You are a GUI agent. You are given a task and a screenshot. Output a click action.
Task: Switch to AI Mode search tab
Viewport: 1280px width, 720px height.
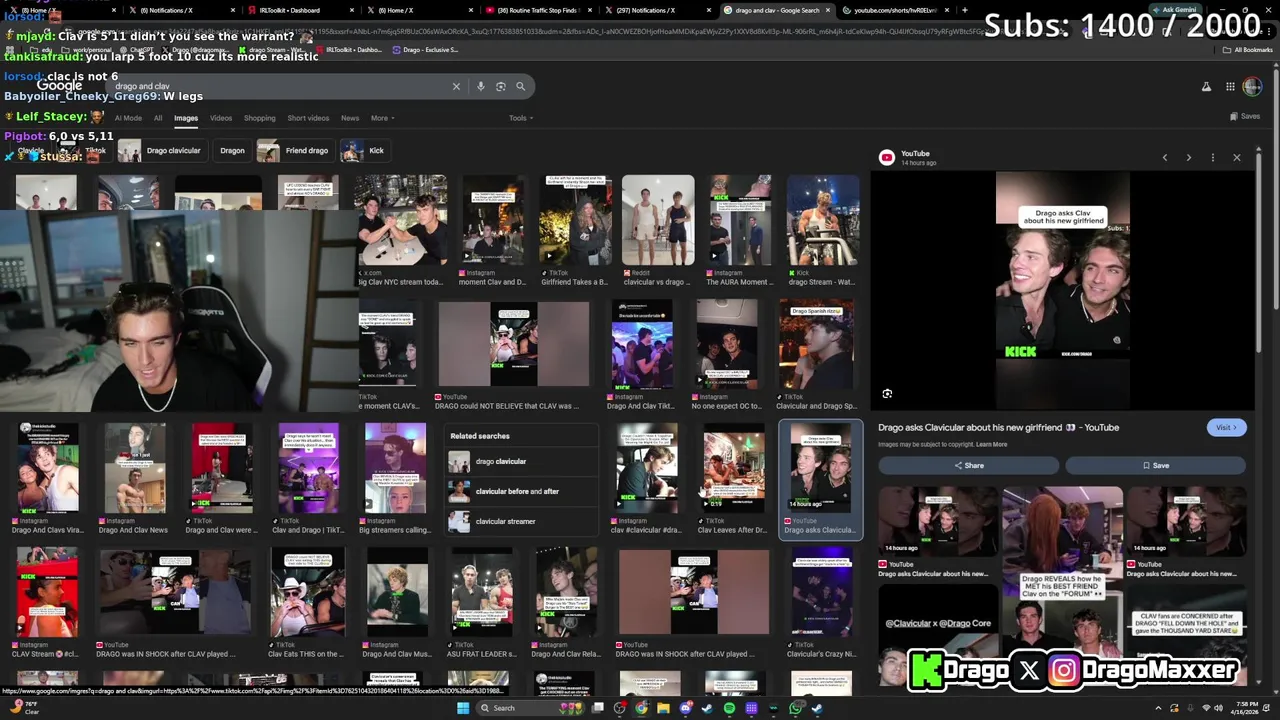point(128,118)
